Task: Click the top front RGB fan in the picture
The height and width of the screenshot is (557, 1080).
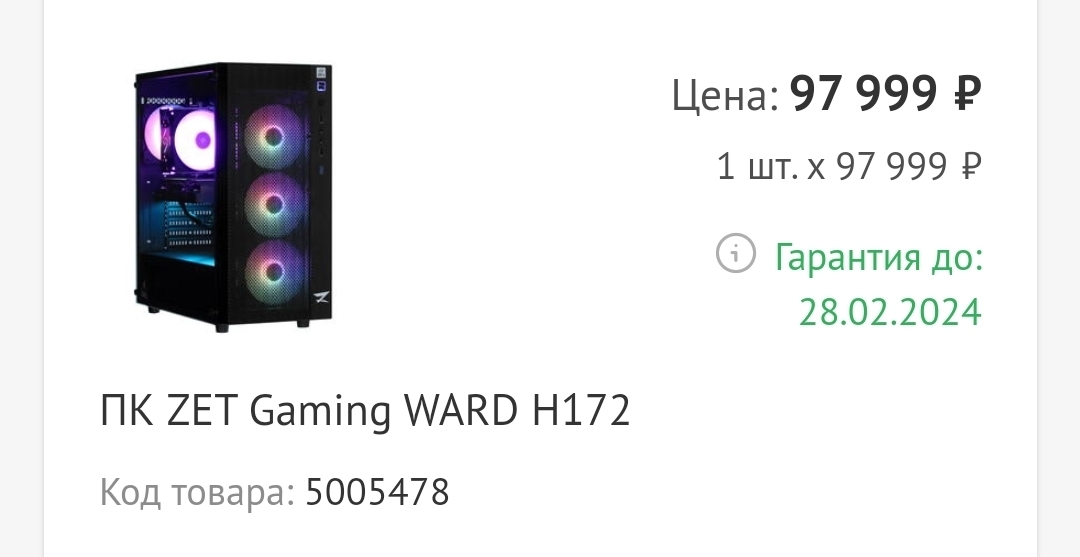Action: click(273, 138)
